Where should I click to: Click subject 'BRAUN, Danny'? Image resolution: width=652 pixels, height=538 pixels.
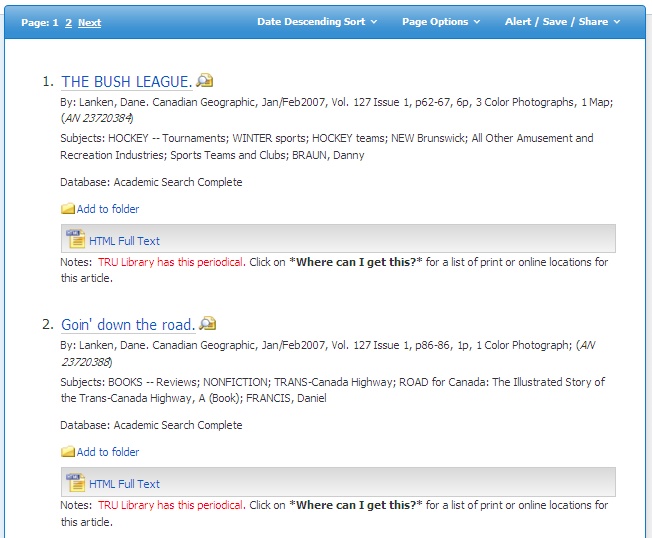tap(328, 155)
